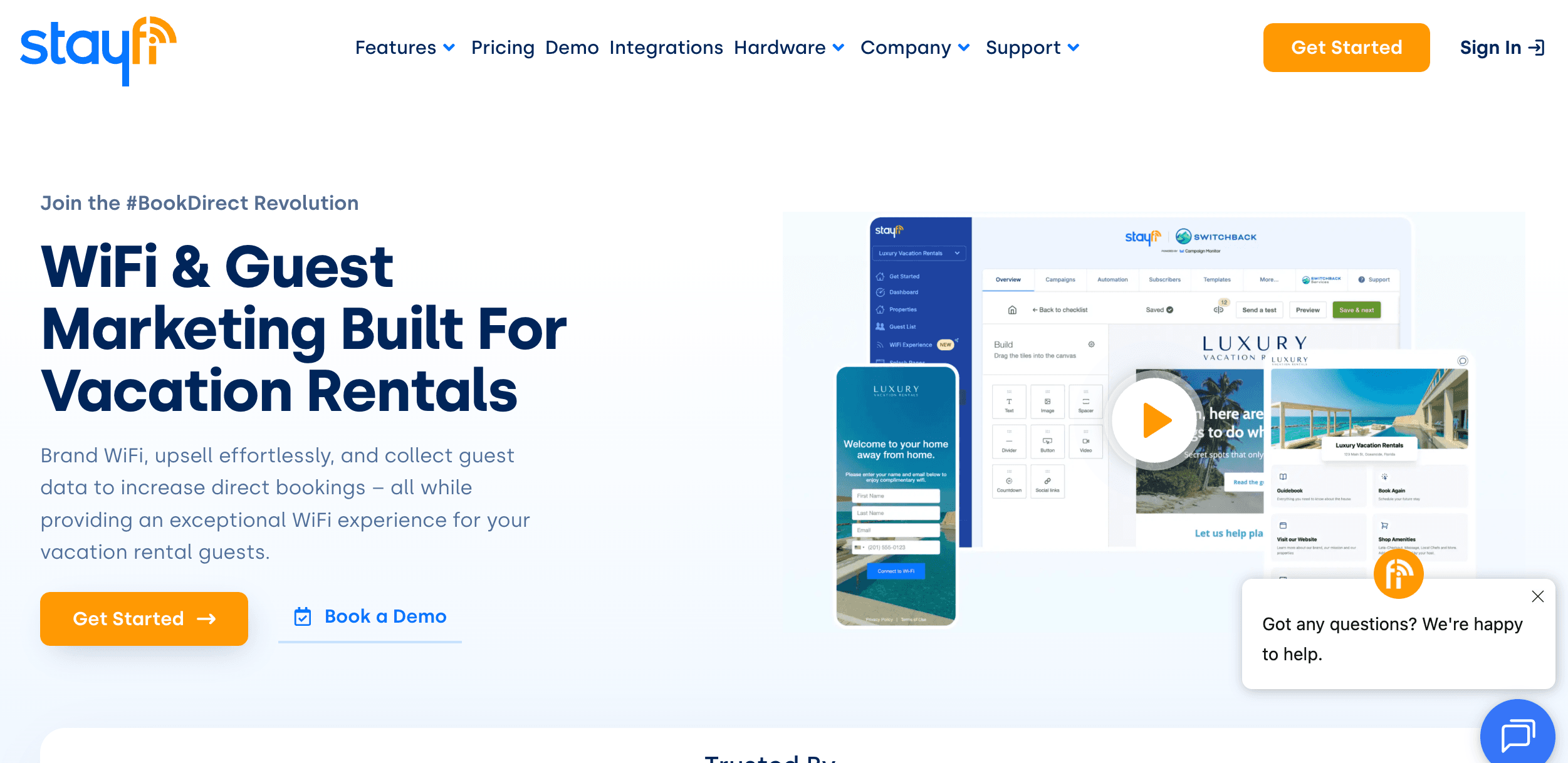This screenshot has width=1568, height=763.
Task: Navigate to Integrations page
Action: click(x=666, y=48)
